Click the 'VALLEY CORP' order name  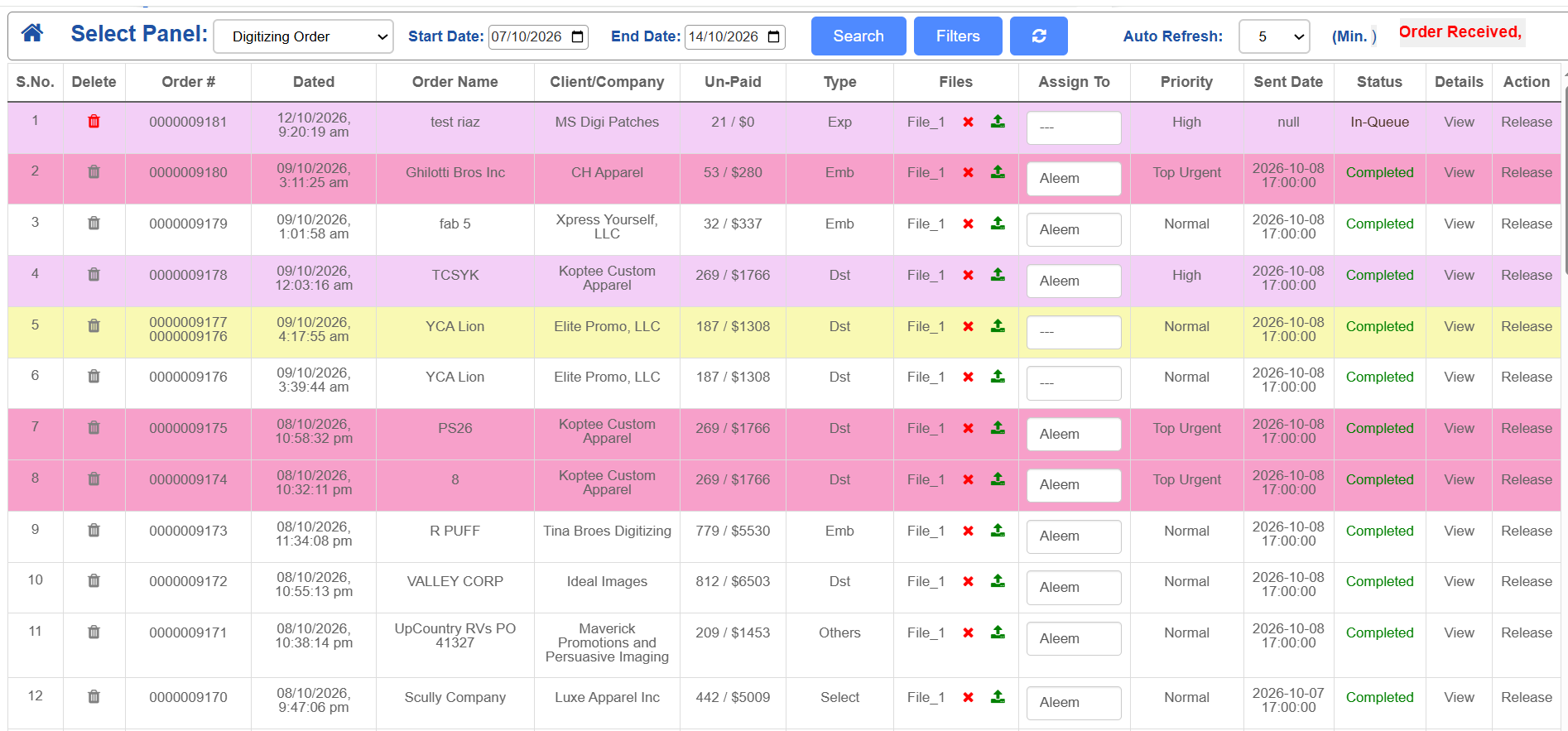point(455,581)
